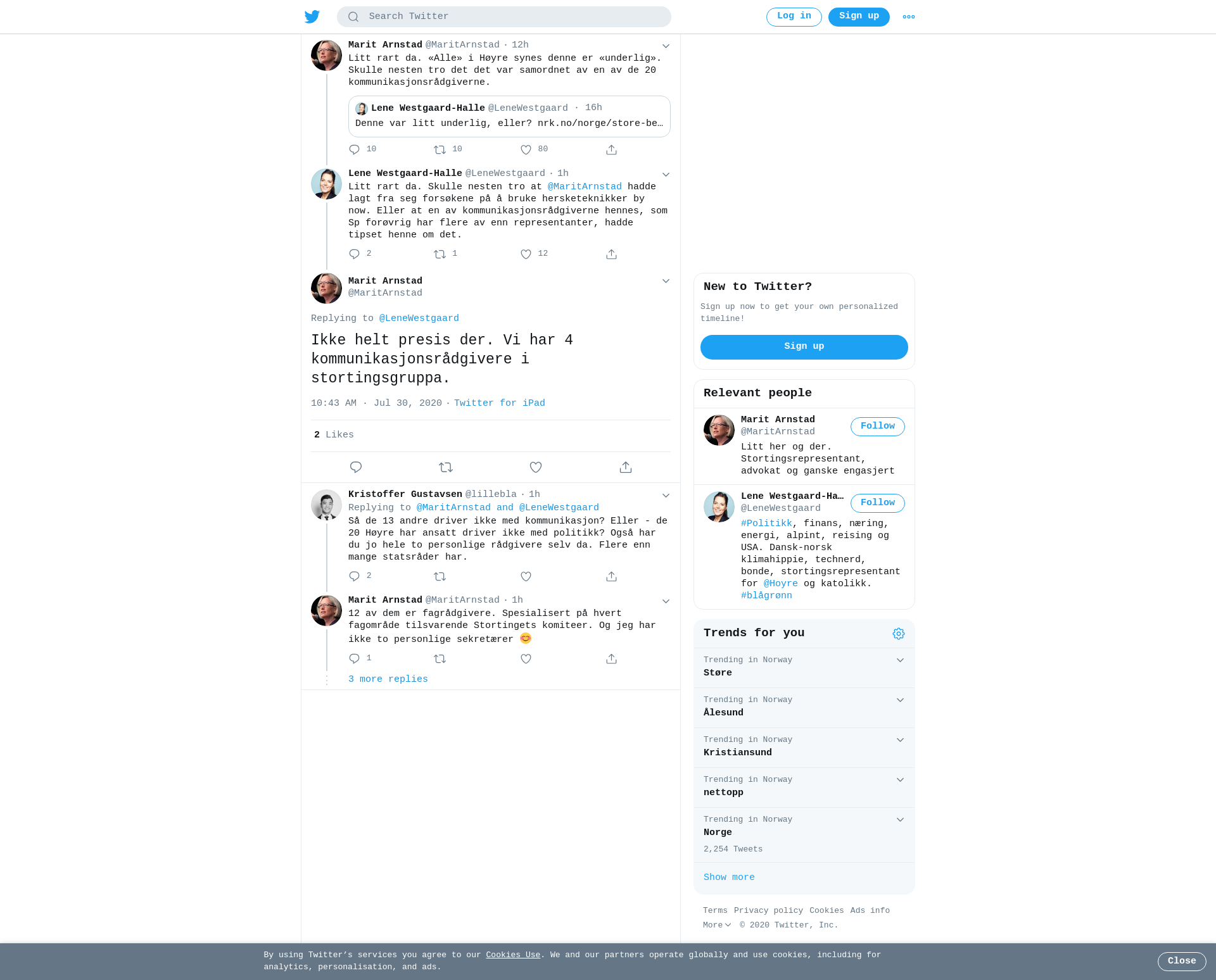Viewport: 1216px width, 980px height.
Task: Retweet Lene Westgaard-Halle's 1h tweet
Action: point(440,254)
